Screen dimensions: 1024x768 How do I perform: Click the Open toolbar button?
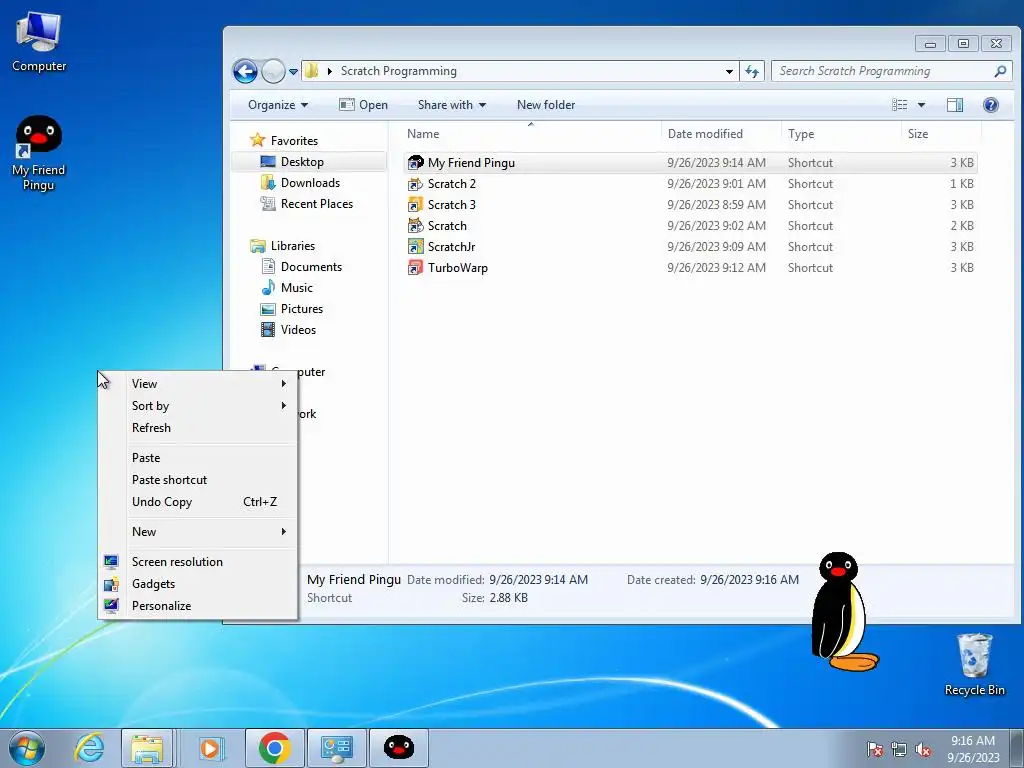[x=364, y=105]
